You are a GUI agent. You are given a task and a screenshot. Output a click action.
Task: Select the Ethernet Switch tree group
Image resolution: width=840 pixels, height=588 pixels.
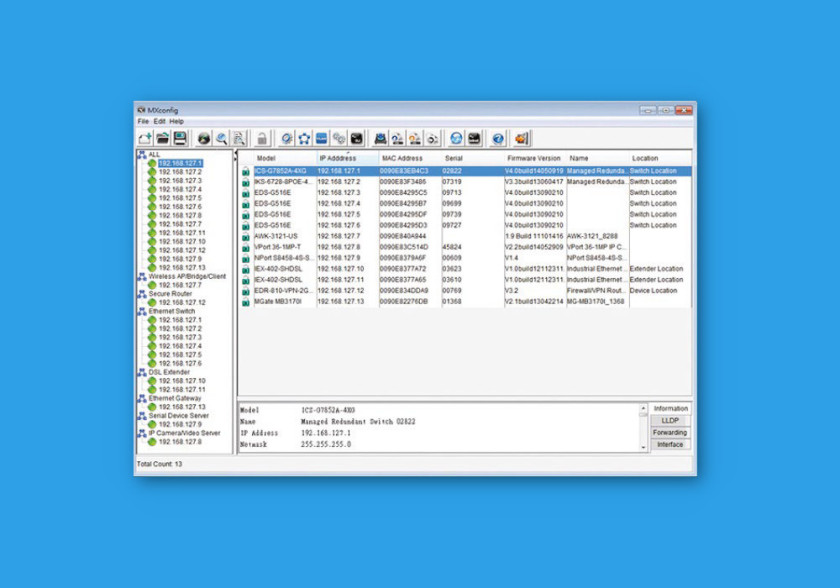(172, 311)
